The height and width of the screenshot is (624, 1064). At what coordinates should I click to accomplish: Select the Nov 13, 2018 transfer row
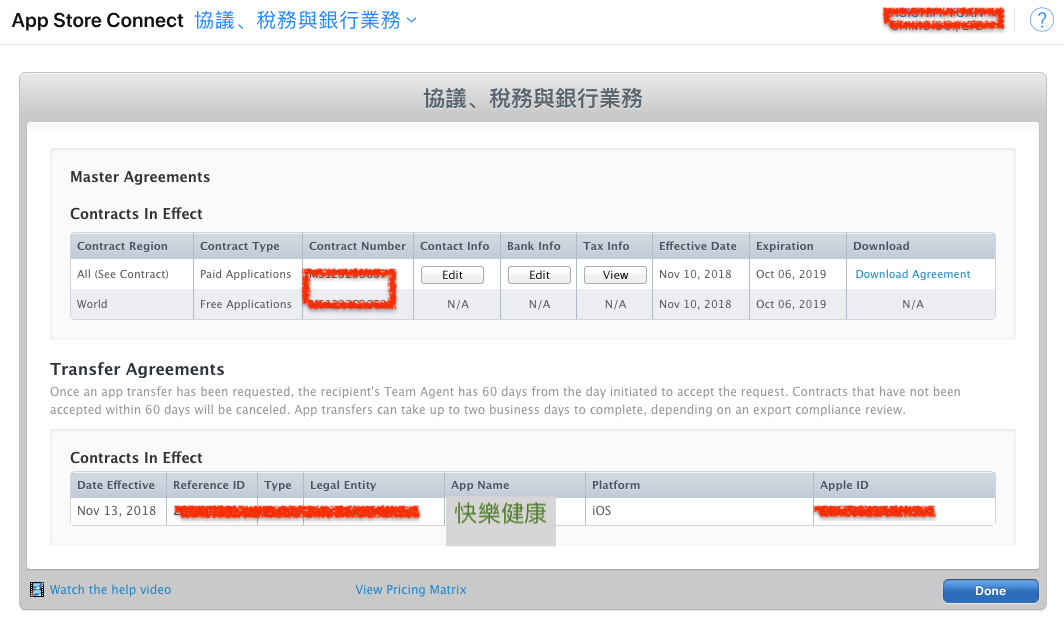(116, 511)
